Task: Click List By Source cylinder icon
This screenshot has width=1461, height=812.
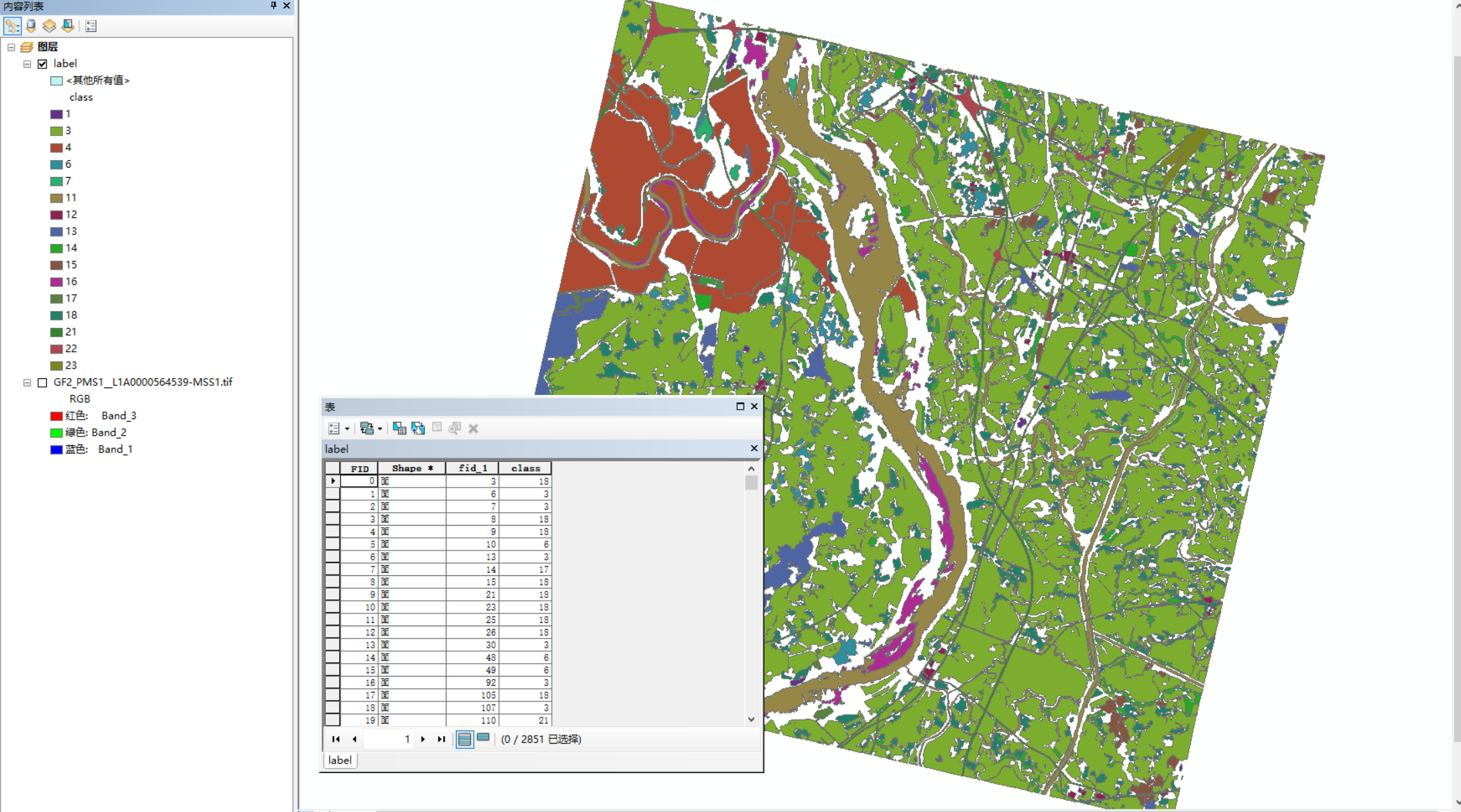Action: [x=31, y=26]
